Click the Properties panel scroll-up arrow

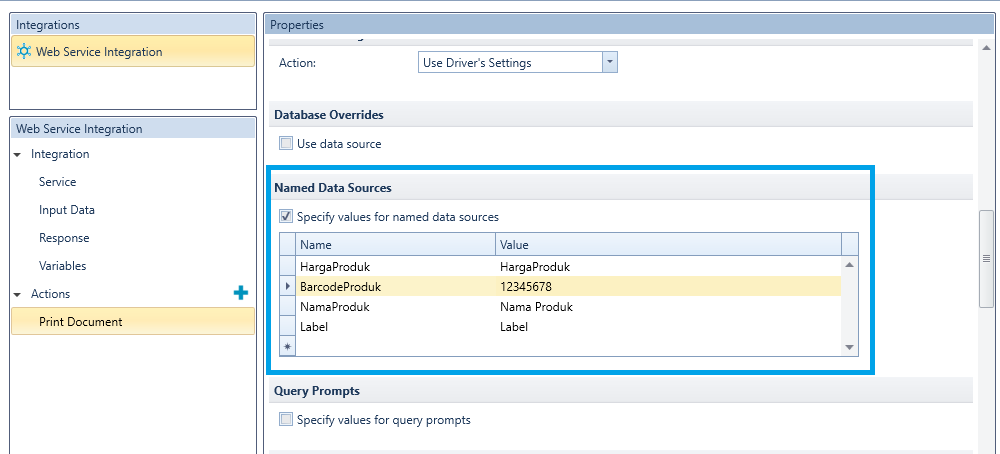[x=986, y=47]
